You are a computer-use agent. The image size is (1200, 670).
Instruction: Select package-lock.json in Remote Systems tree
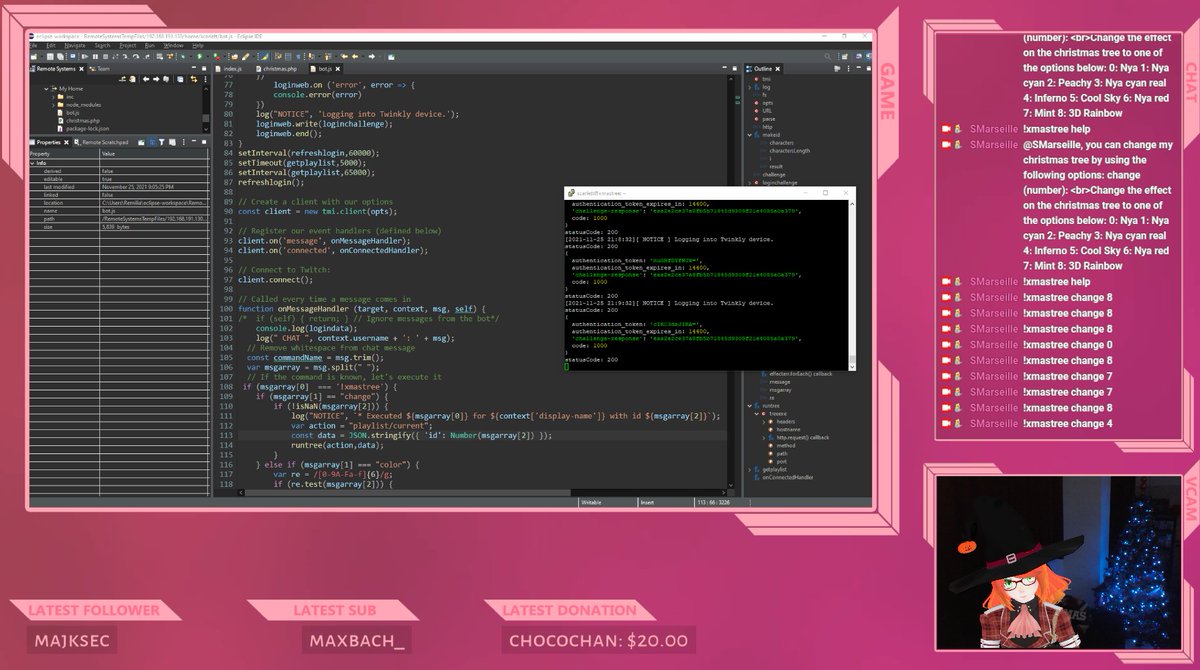pos(83,129)
